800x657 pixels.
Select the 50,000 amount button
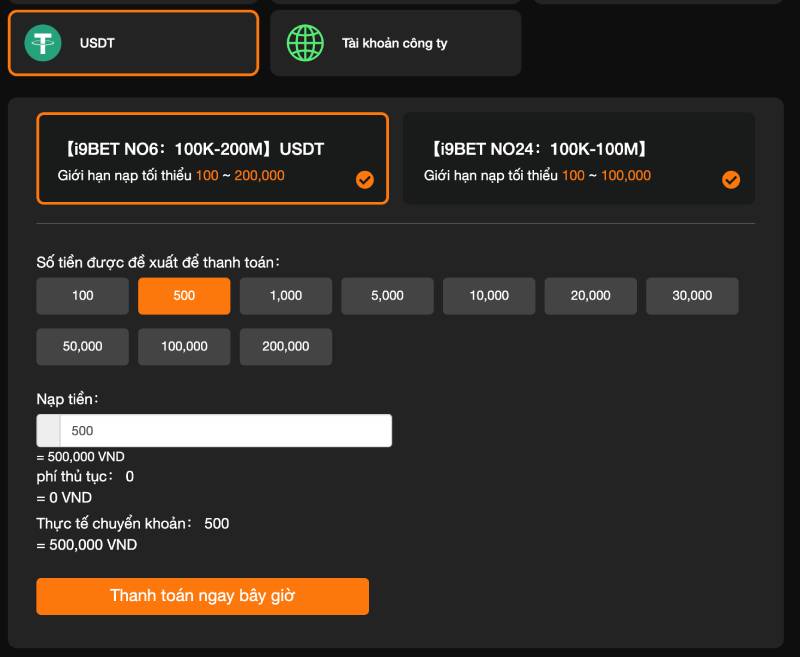pos(82,346)
